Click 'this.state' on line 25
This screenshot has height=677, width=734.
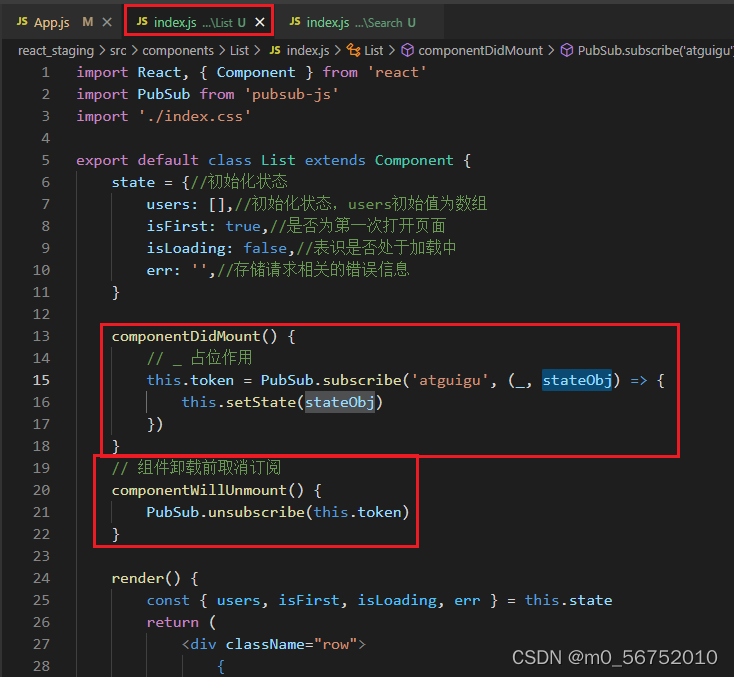[568, 600]
